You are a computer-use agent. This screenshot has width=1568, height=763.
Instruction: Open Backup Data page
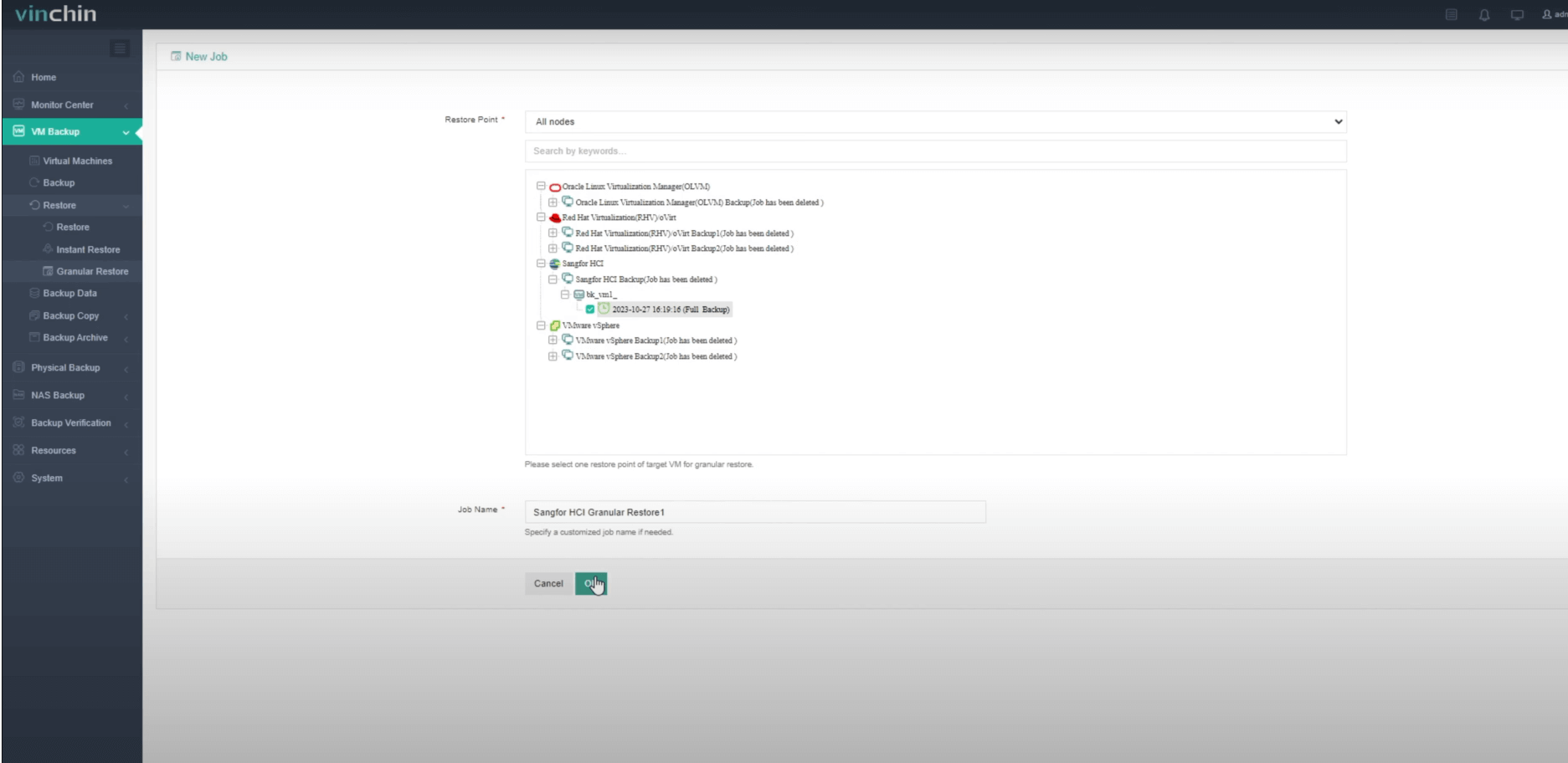coord(69,293)
